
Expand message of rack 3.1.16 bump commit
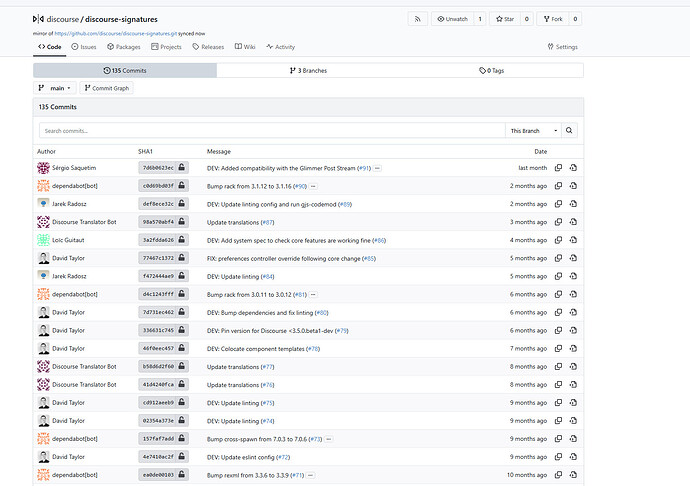coord(313,186)
